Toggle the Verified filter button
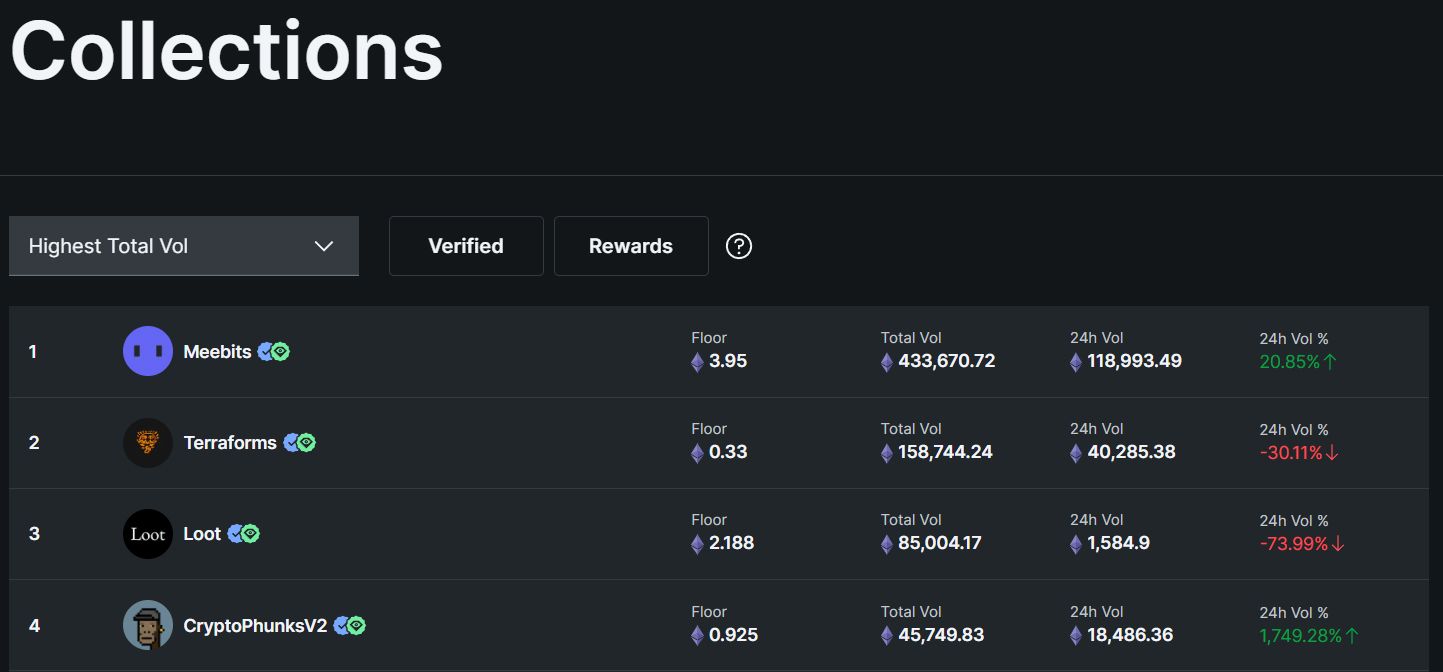1443x672 pixels. pyautogui.click(x=466, y=246)
